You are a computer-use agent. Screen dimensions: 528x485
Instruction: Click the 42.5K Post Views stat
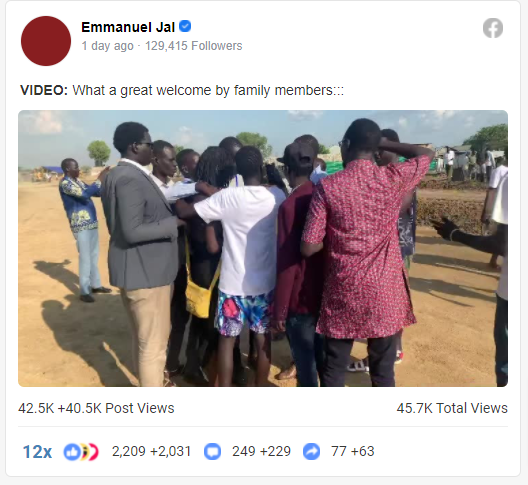pos(96,408)
